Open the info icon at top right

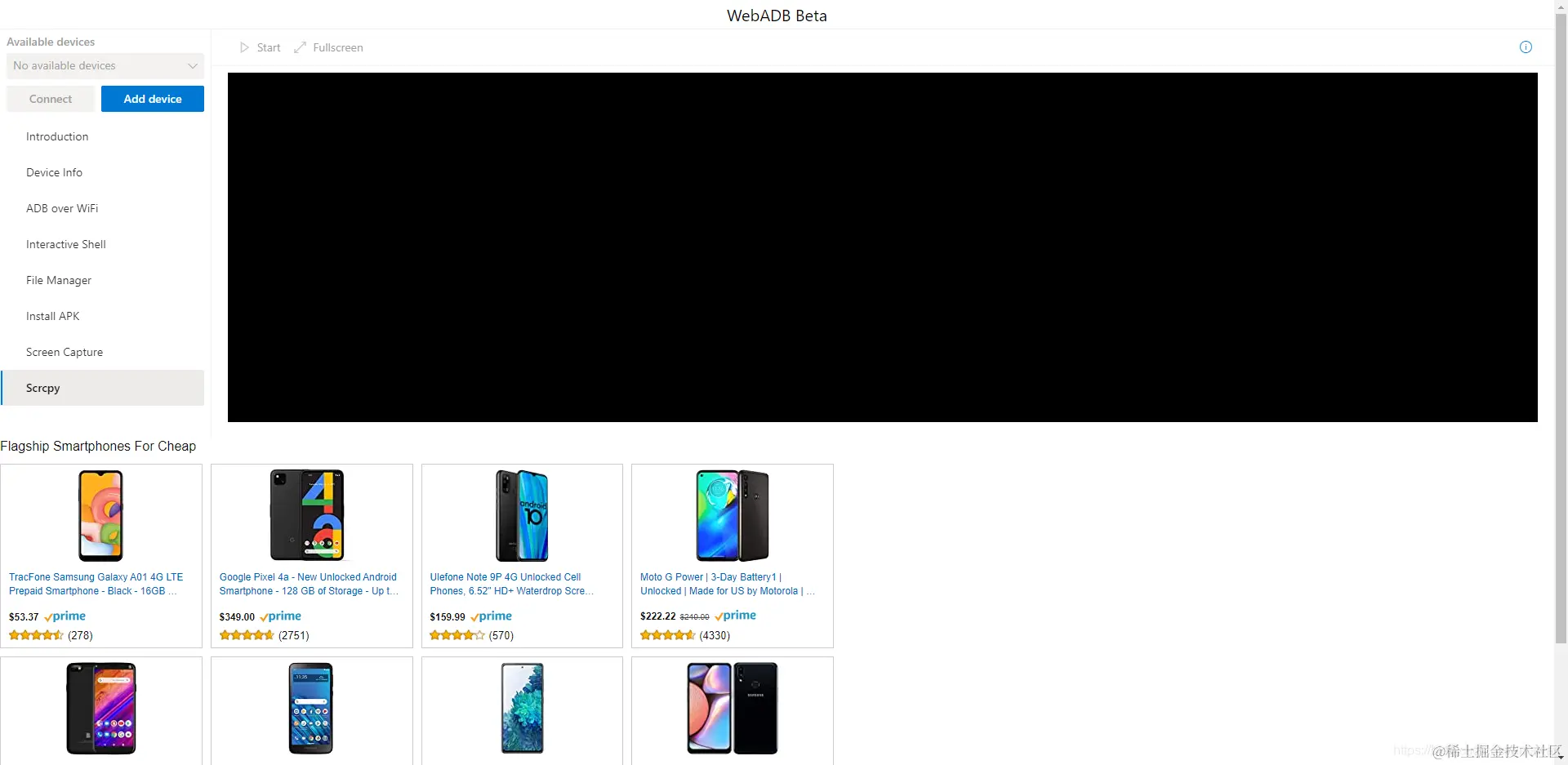pyautogui.click(x=1526, y=47)
